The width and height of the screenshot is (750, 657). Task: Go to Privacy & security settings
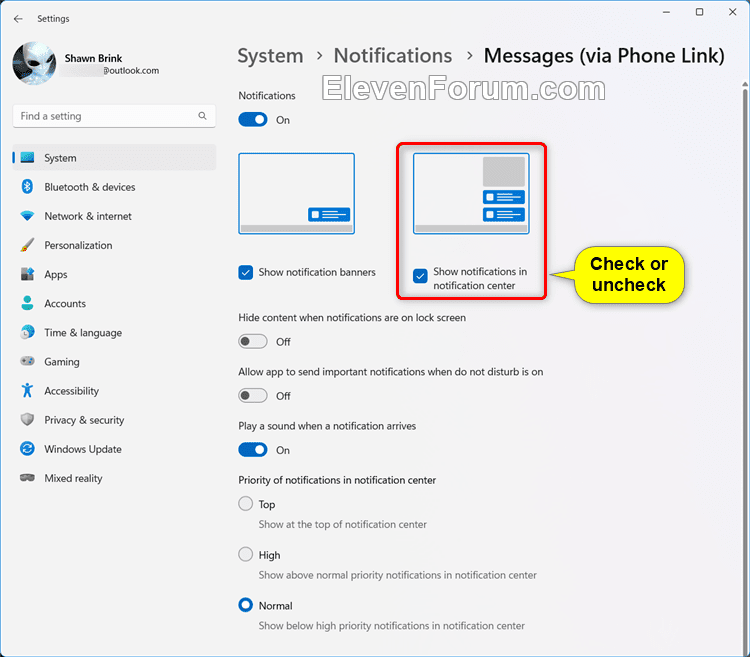coord(114,420)
